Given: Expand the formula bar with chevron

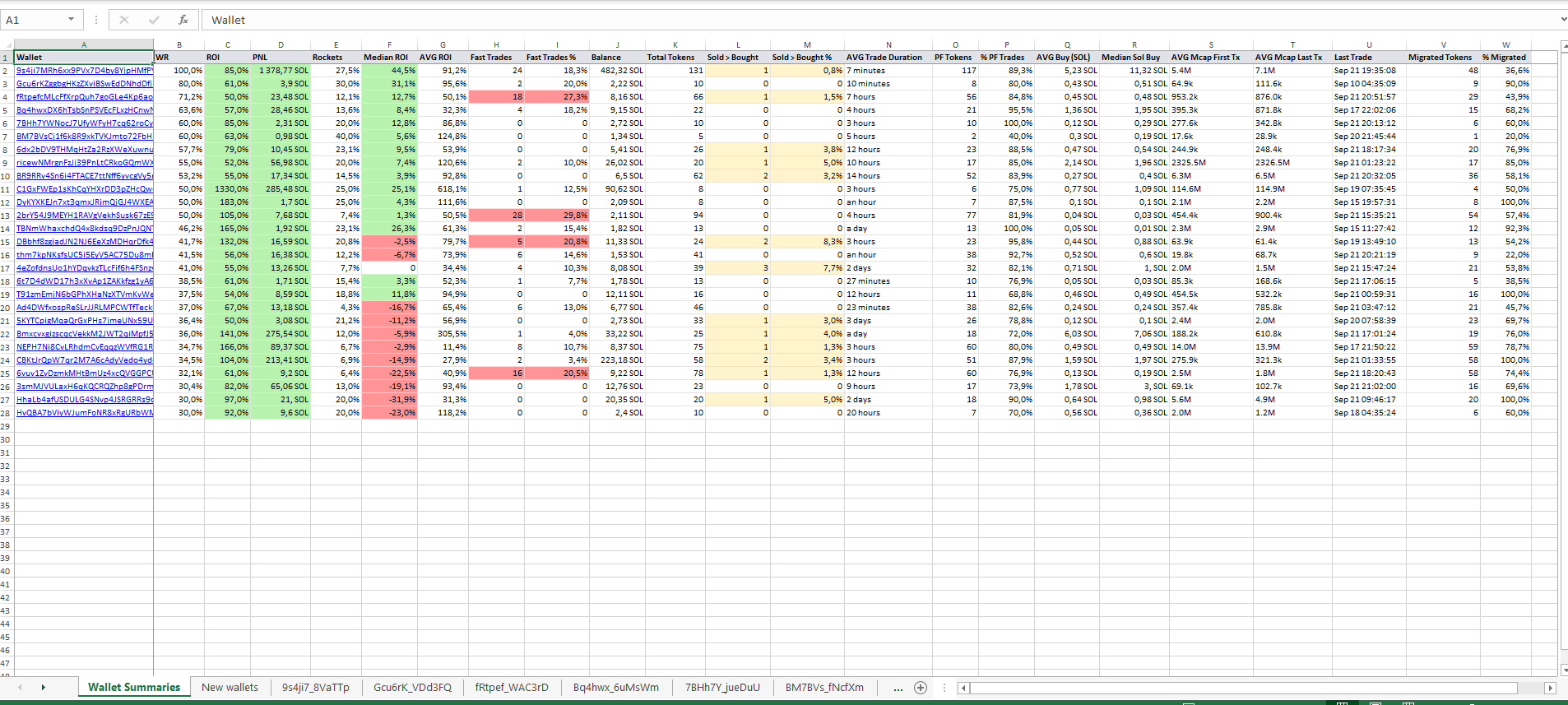Looking at the screenshot, I should pyautogui.click(x=1563, y=20).
